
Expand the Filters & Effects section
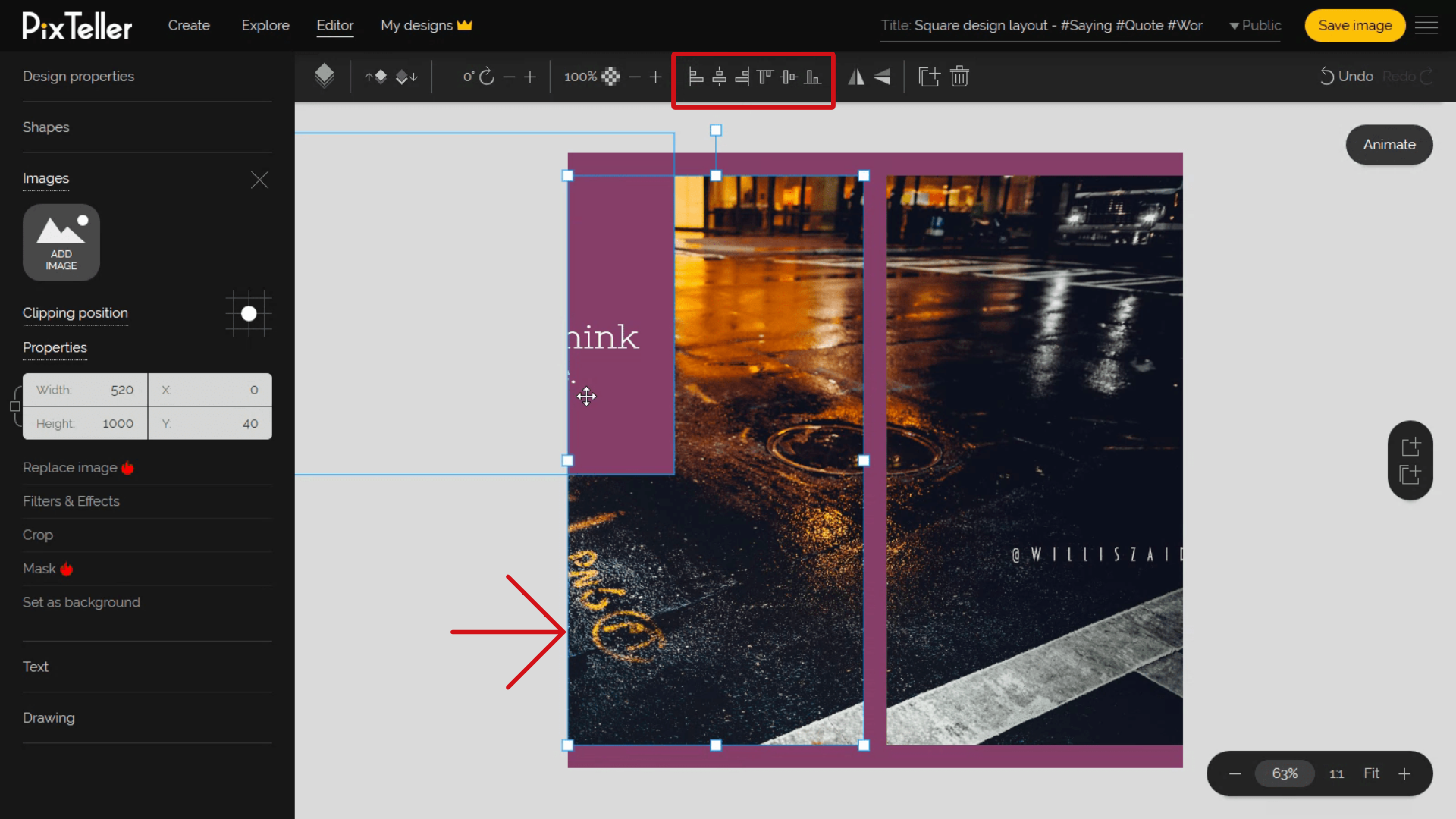tap(71, 501)
